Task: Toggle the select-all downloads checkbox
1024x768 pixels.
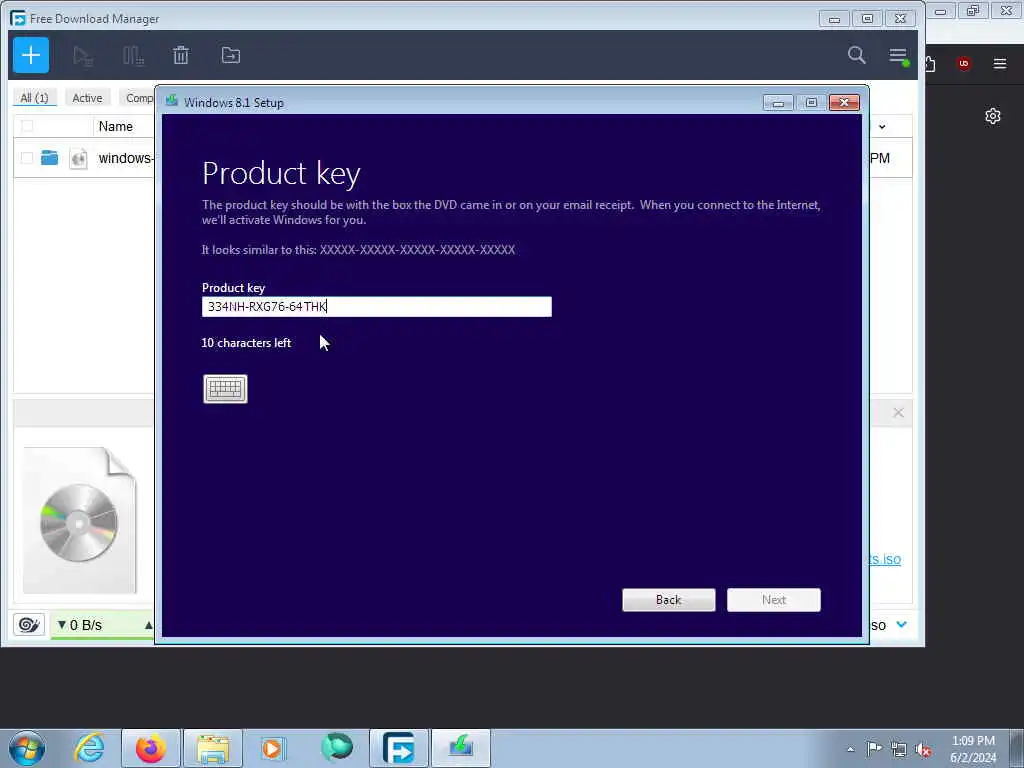Action: [x=27, y=126]
